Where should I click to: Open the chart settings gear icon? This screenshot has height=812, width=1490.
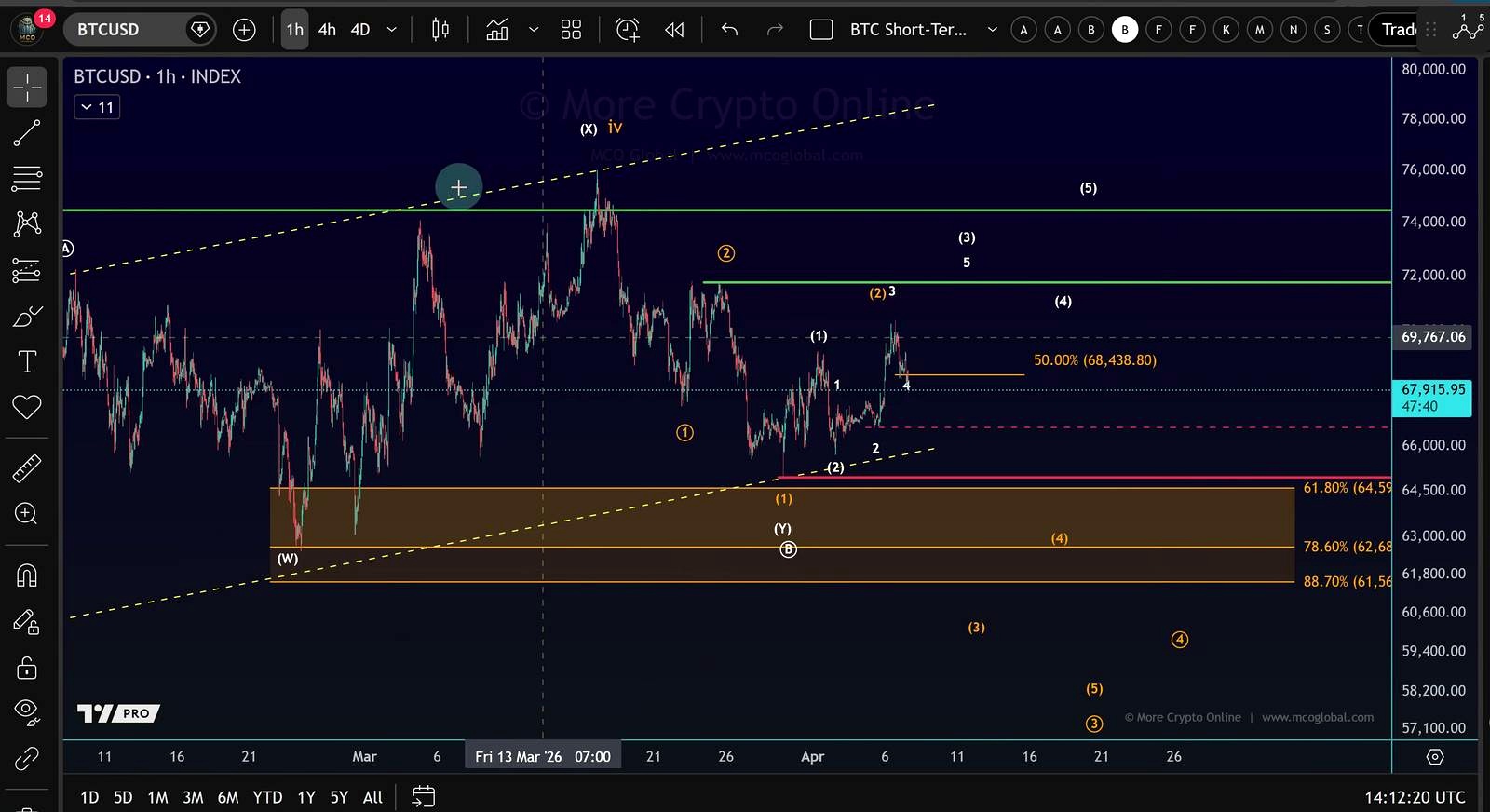coord(1435,756)
